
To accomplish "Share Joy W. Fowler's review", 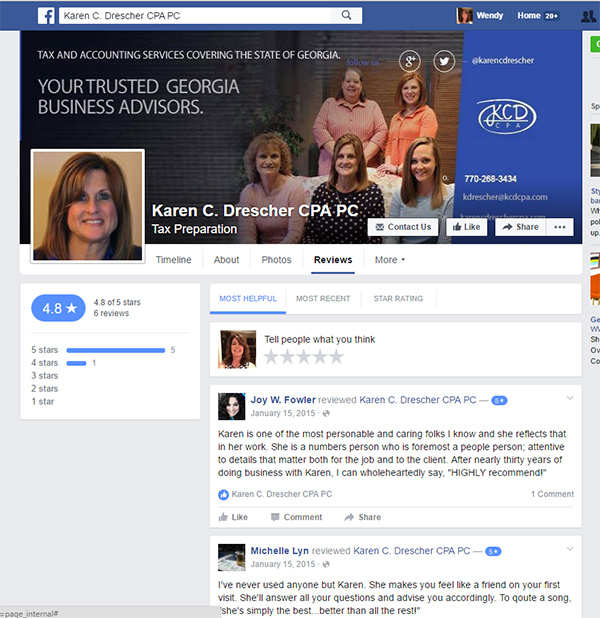I will [363, 517].
